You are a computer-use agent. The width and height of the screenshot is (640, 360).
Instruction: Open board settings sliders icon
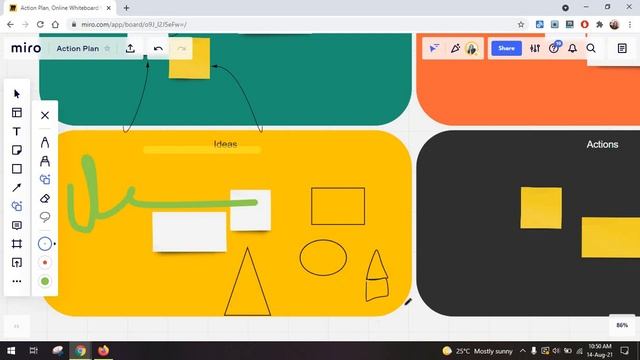pos(535,49)
